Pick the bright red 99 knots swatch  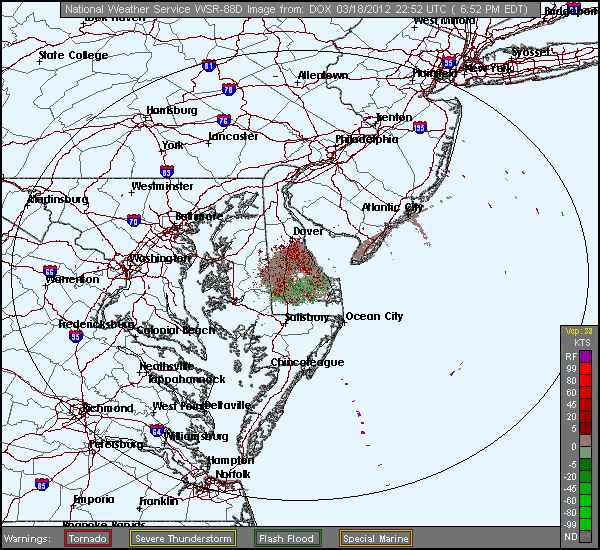pyautogui.click(x=585, y=369)
